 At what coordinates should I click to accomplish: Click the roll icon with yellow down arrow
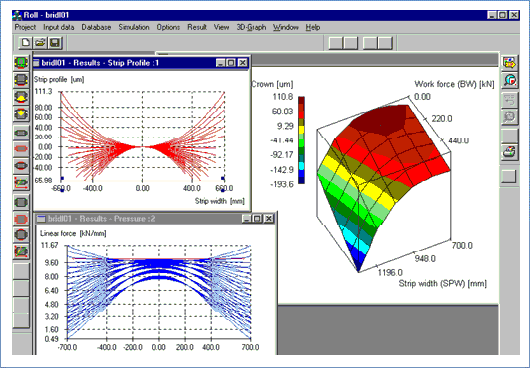point(21,114)
